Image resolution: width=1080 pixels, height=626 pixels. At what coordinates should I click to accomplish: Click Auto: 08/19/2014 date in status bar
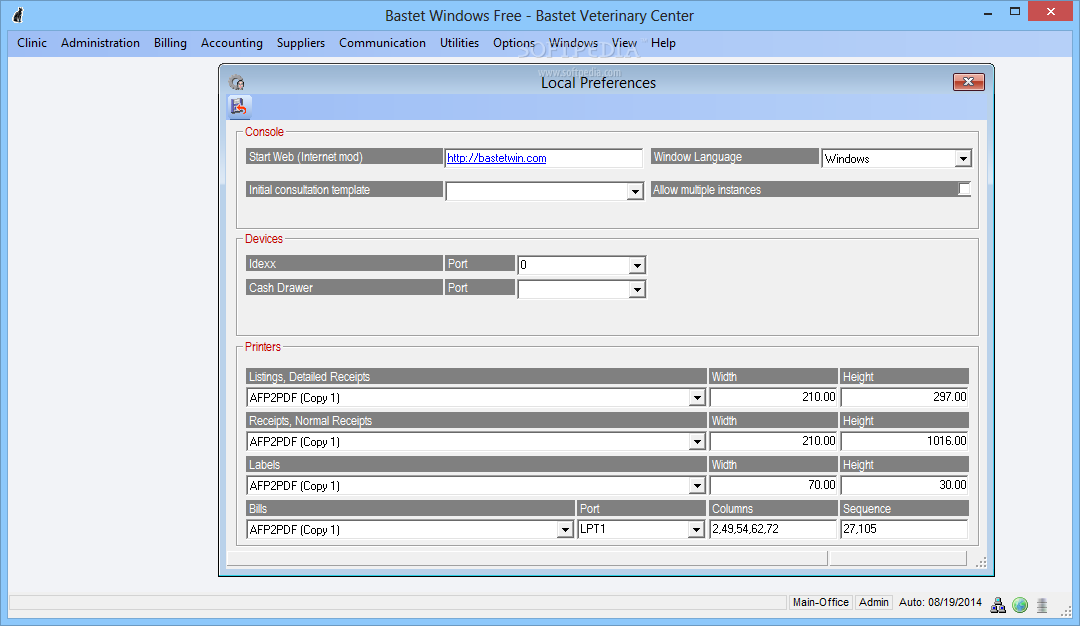[940, 603]
